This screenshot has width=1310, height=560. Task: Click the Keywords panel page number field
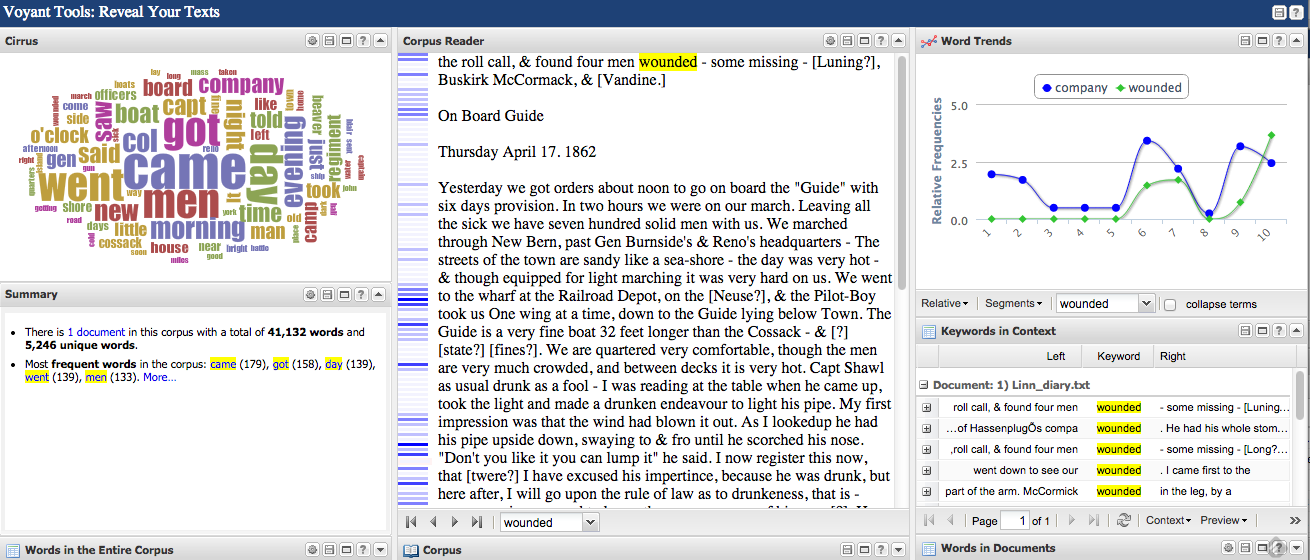(1016, 521)
